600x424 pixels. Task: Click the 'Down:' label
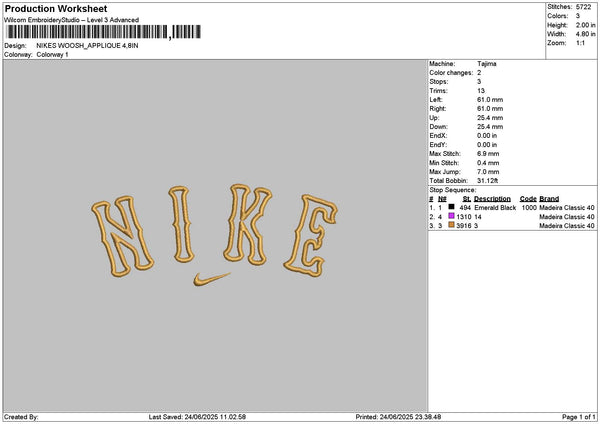click(x=439, y=127)
